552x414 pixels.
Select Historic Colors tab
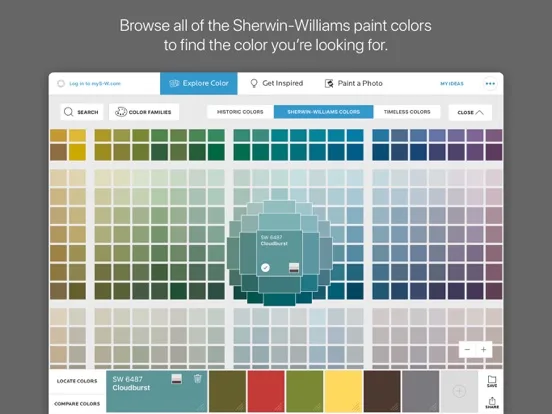pos(240,112)
